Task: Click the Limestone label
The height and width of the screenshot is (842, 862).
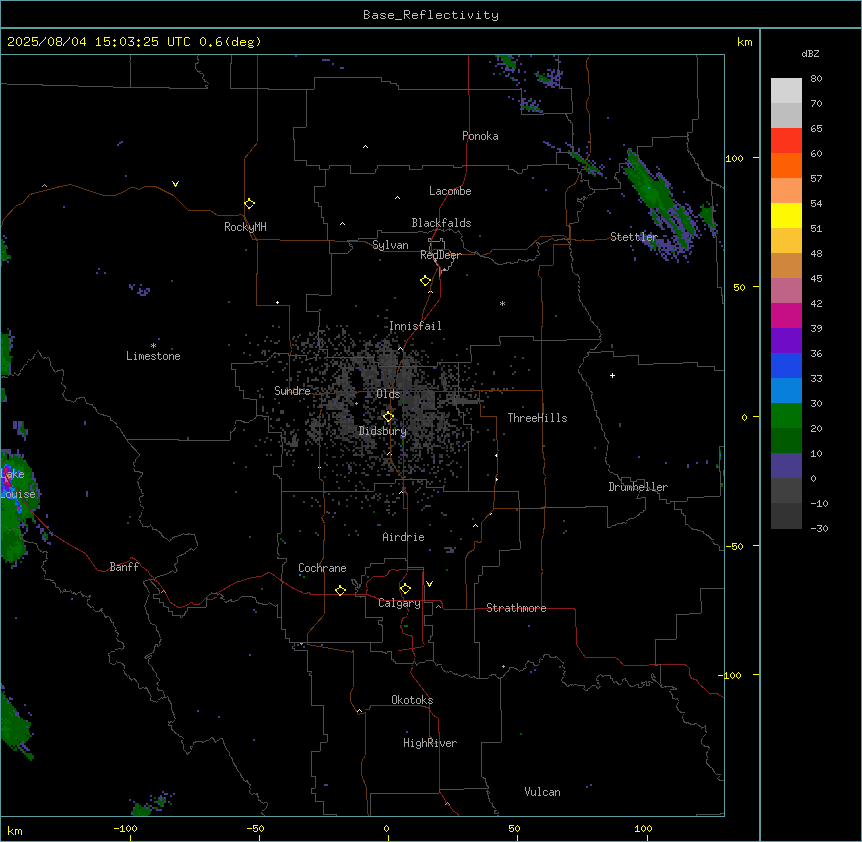Action: click(x=153, y=356)
